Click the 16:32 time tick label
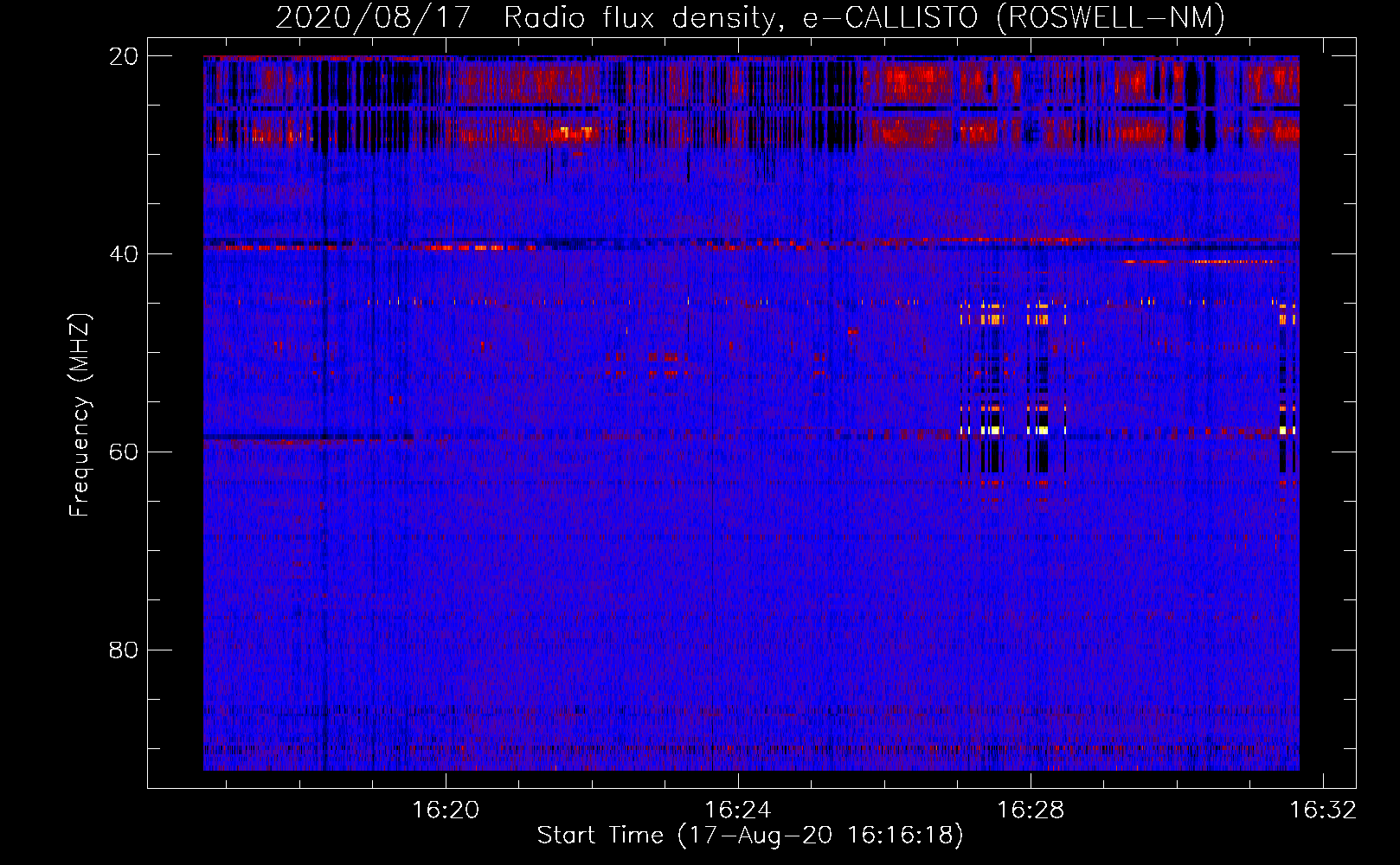The height and width of the screenshot is (865, 1400). click(x=1323, y=810)
